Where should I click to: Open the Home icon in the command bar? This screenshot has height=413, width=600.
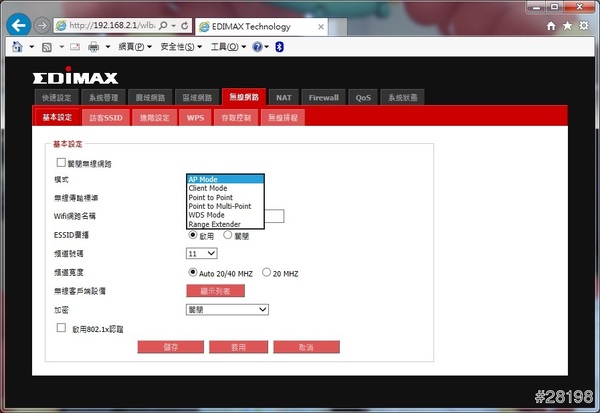17,47
